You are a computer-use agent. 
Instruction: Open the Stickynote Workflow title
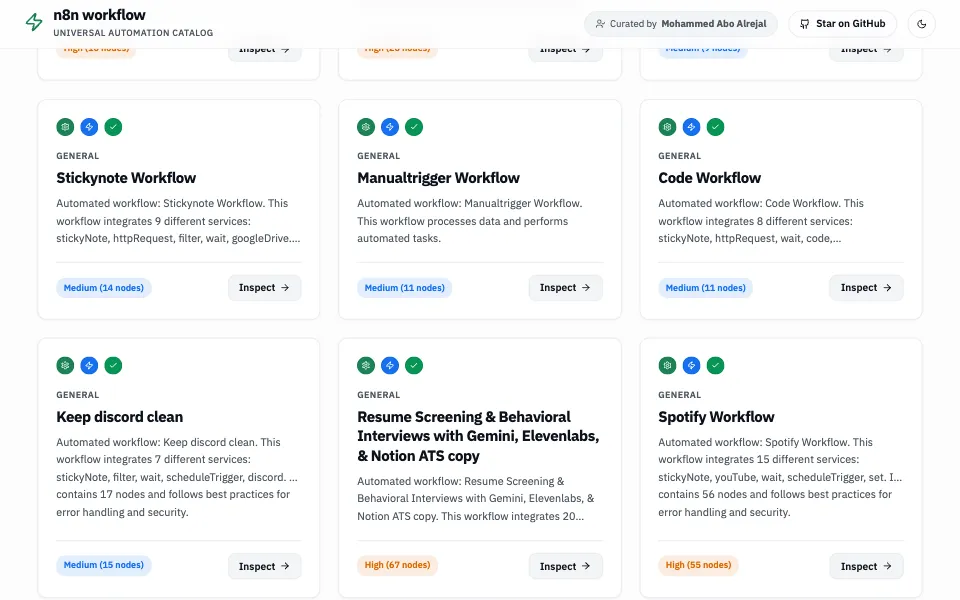(126, 178)
